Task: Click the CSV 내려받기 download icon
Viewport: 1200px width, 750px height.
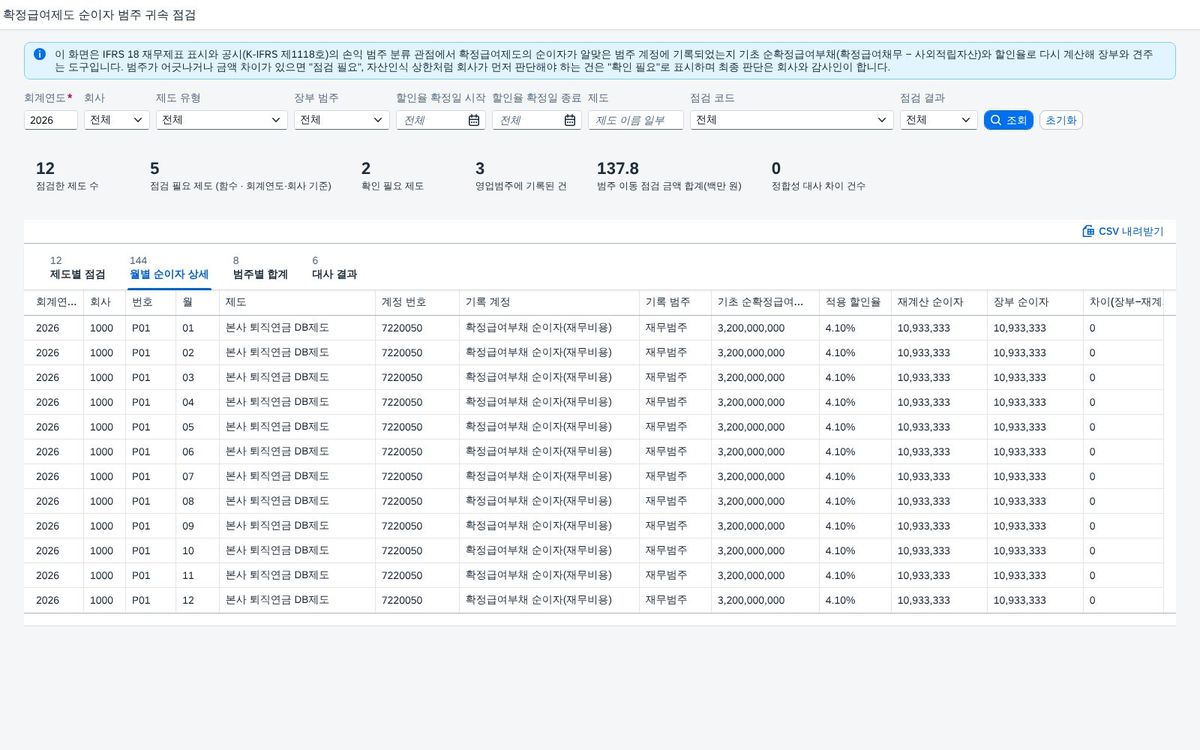Action: click(x=1088, y=231)
